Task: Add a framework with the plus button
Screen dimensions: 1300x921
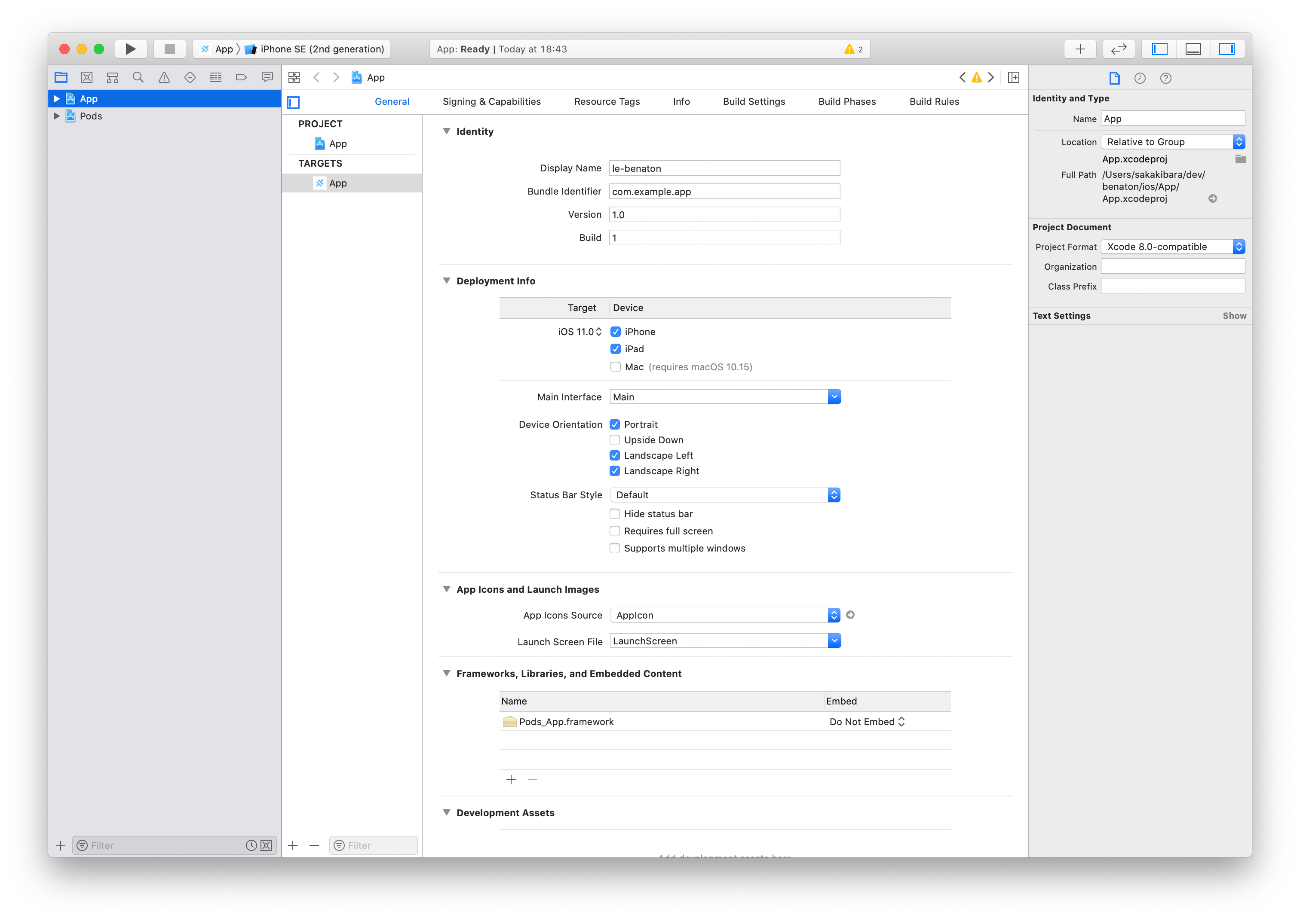Action: pos(511,779)
